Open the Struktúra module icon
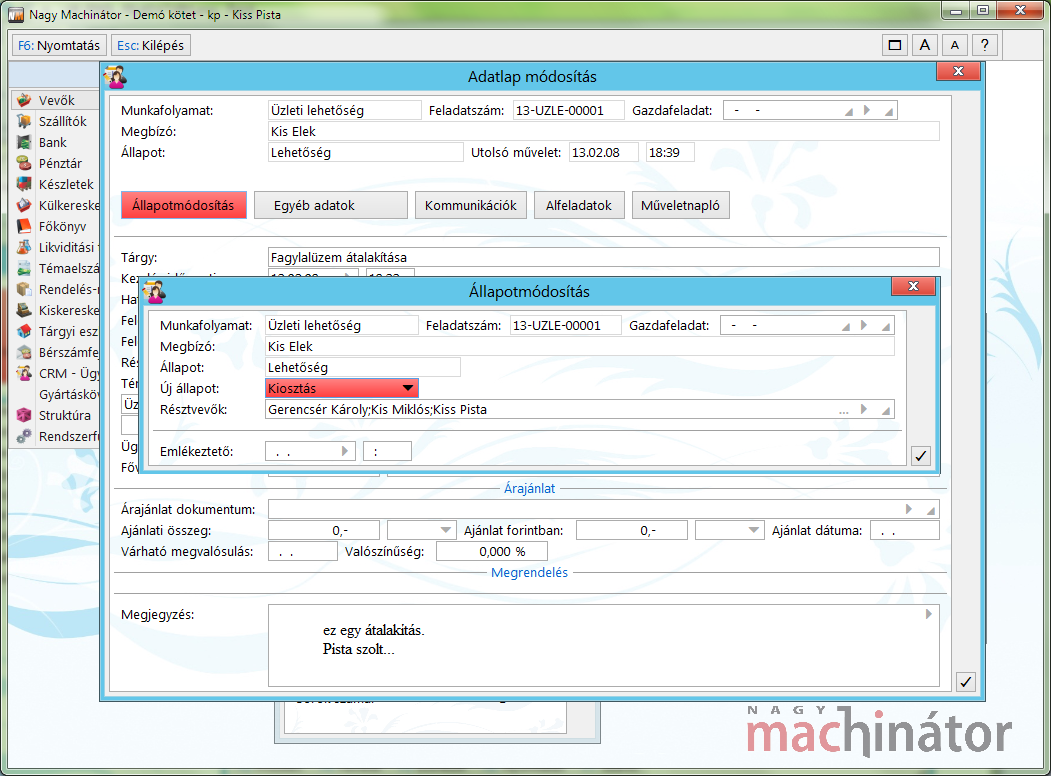The width and height of the screenshot is (1051, 776). click(24, 415)
